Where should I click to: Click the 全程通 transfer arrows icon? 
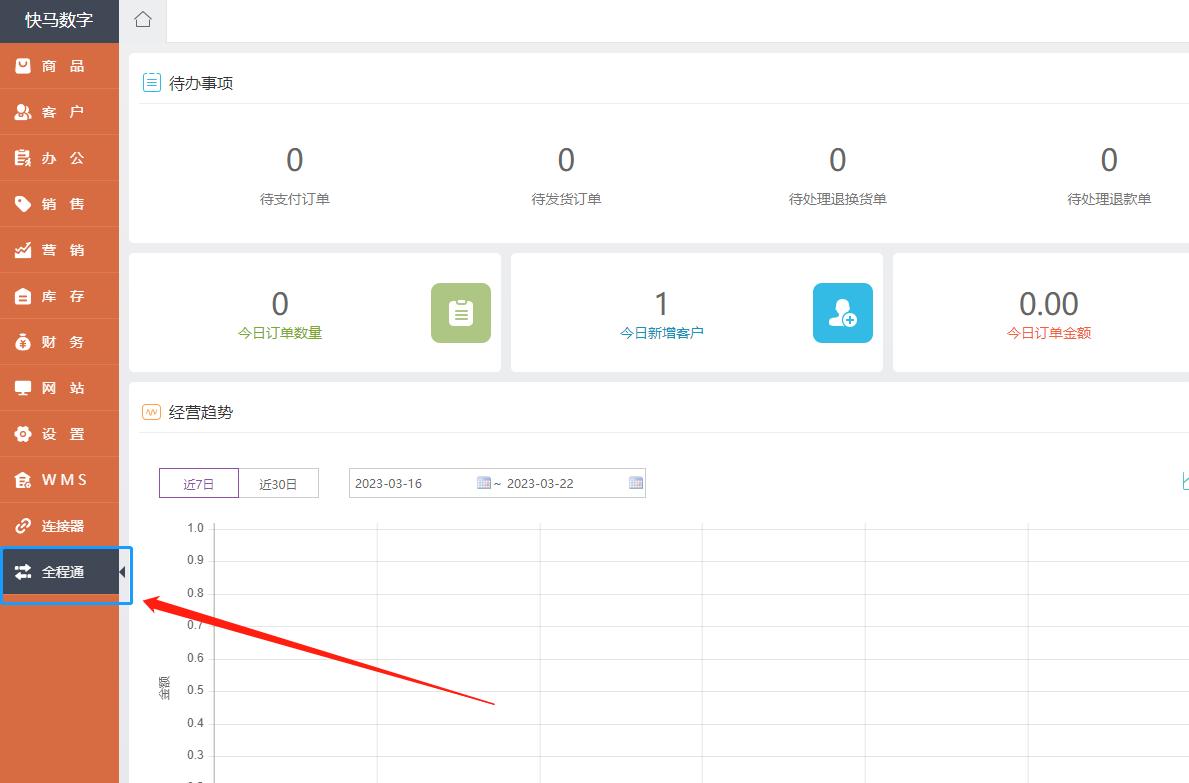(24, 572)
